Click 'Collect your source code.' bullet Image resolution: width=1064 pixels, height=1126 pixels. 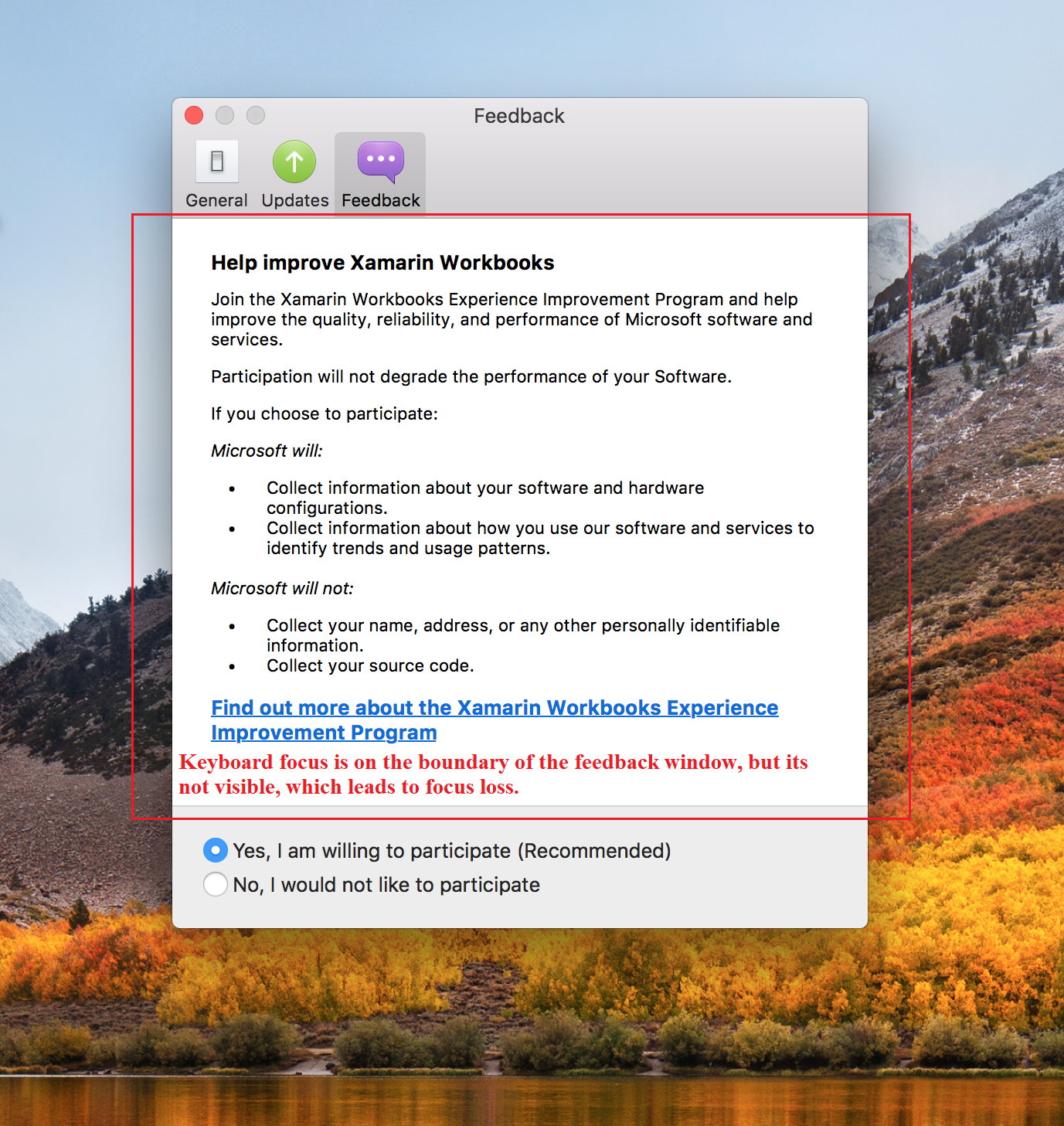click(x=370, y=665)
